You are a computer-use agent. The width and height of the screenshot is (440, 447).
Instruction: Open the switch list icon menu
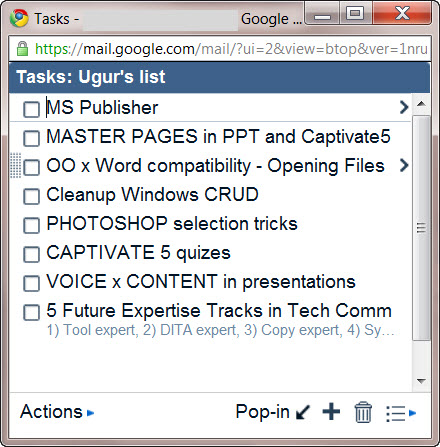[401, 413]
